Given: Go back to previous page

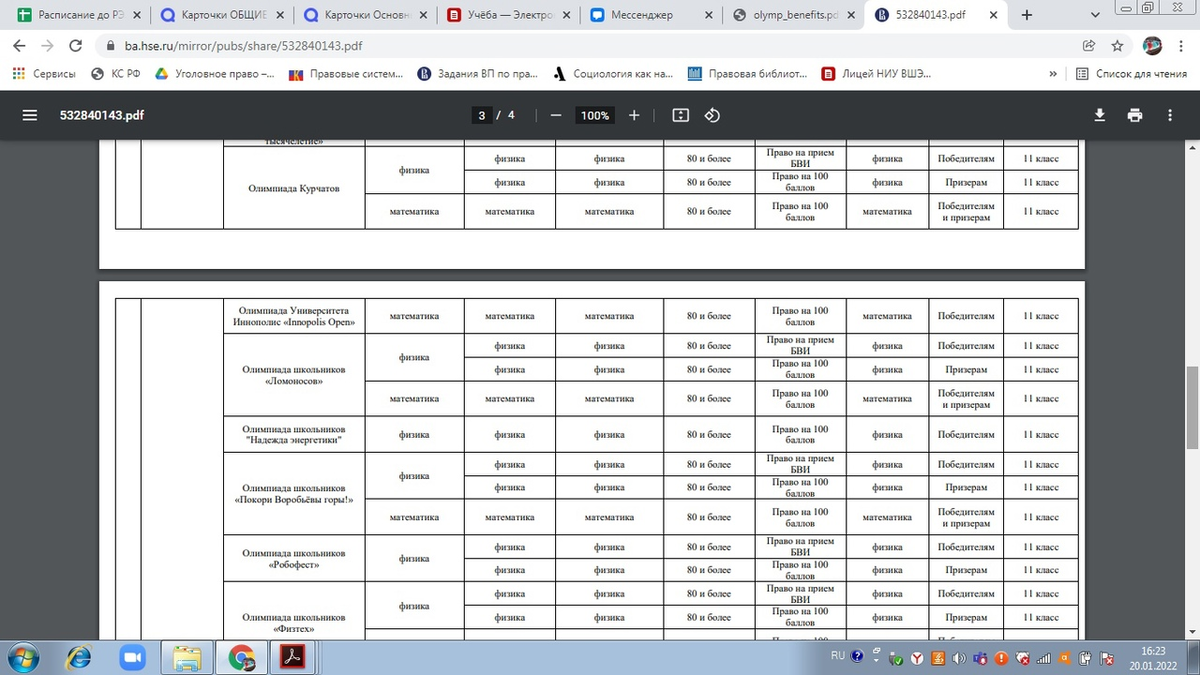Looking at the screenshot, I should (19, 46).
